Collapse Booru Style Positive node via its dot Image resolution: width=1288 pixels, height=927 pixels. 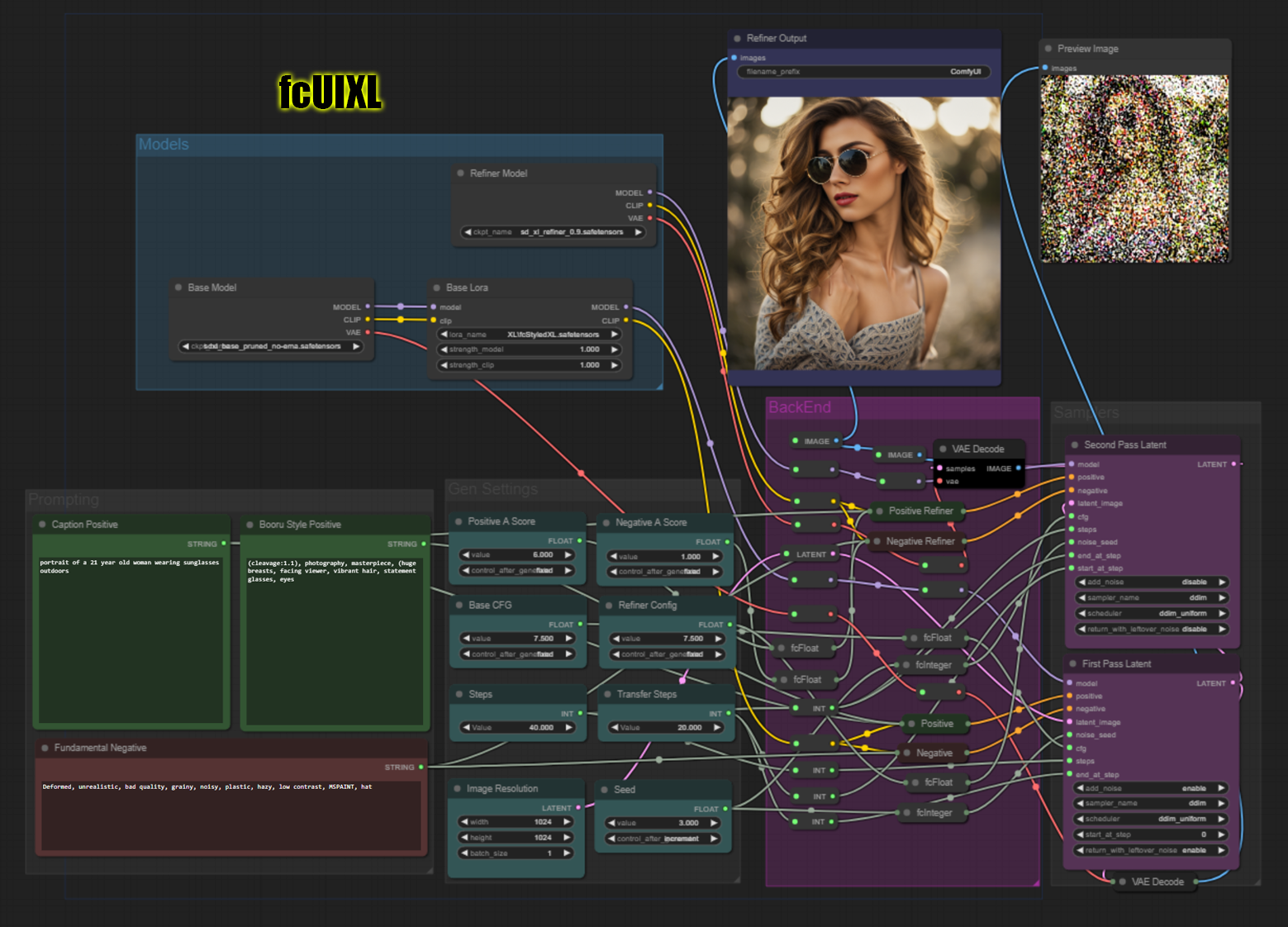coord(250,525)
